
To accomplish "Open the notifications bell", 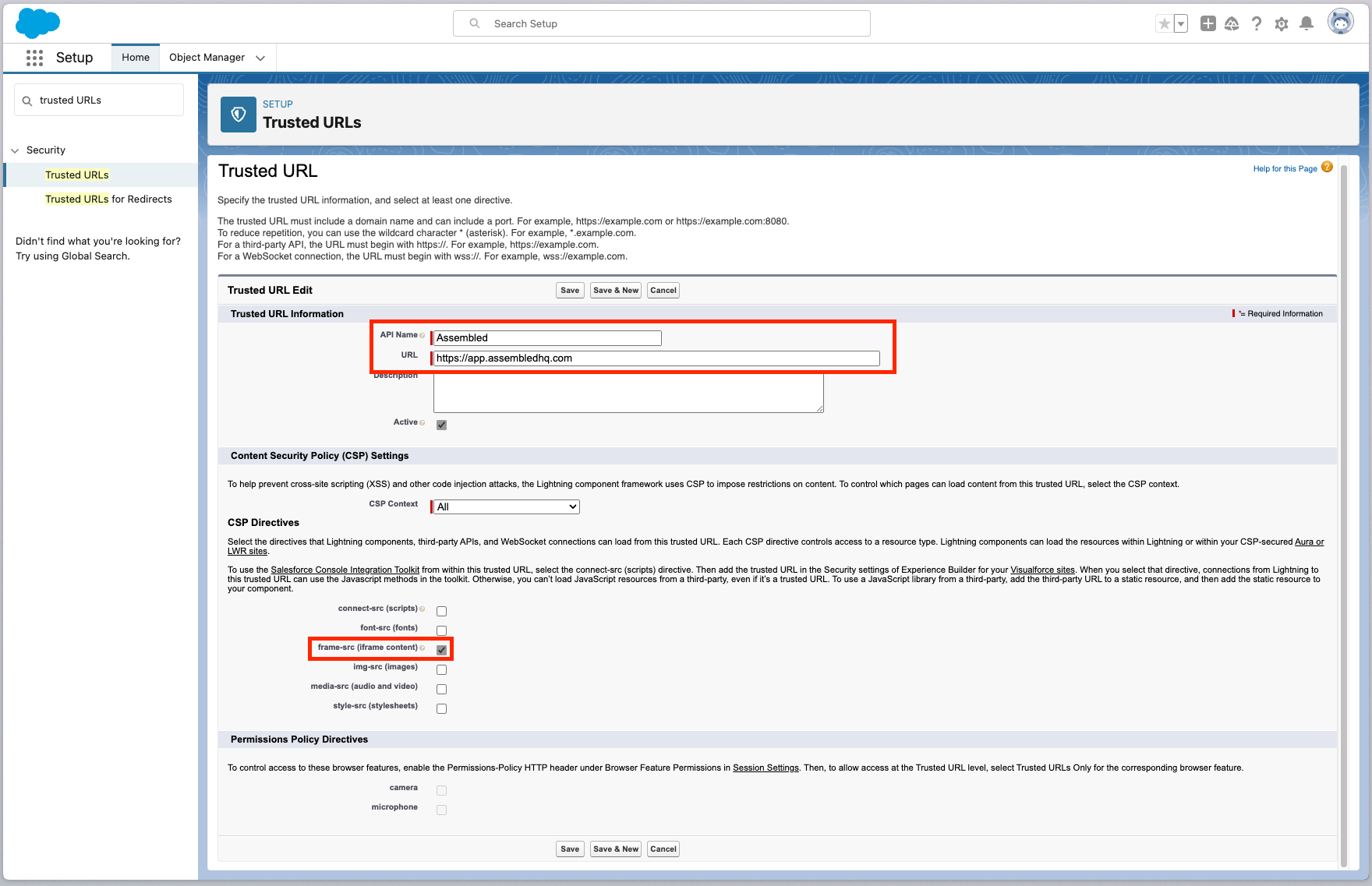I will (x=1307, y=24).
